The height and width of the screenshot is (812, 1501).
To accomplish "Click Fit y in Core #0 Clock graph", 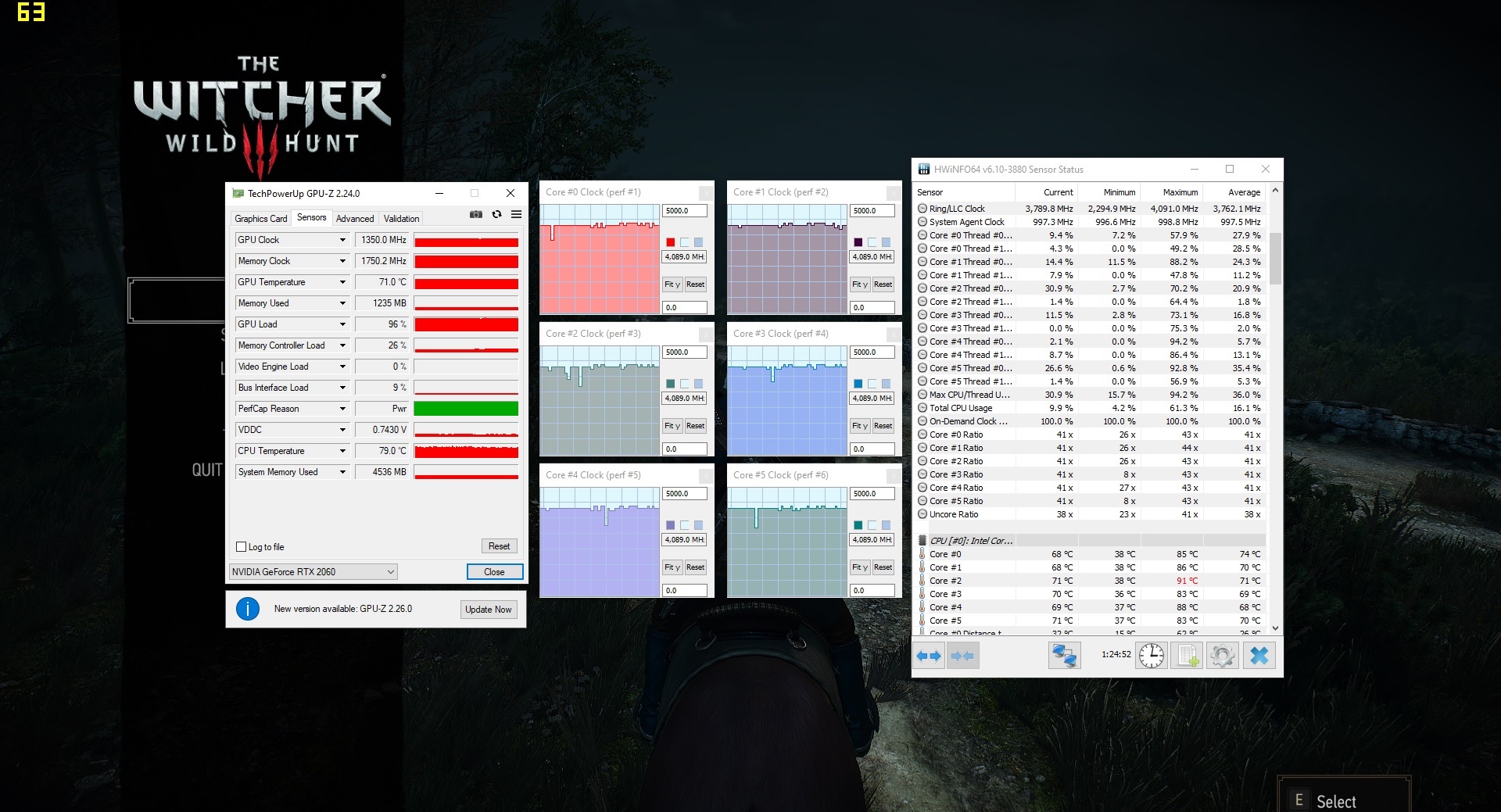I will [x=672, y=284].
